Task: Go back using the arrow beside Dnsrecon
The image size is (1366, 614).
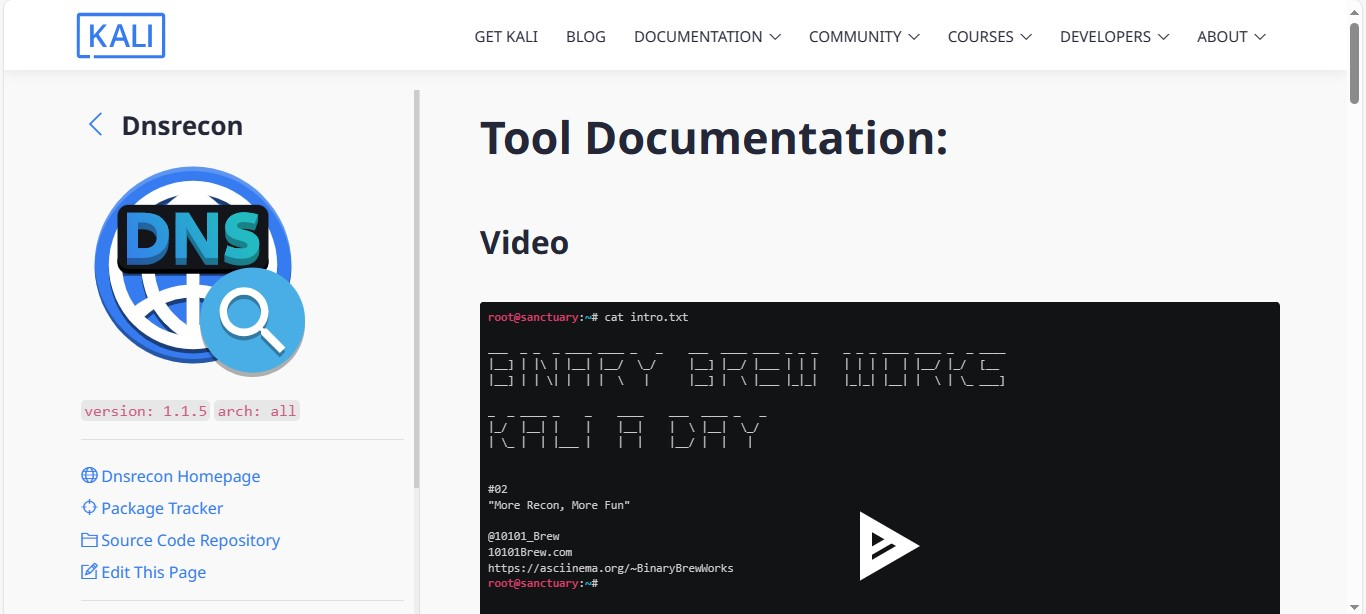Action: pyautogui.click(x=96, y=125)
